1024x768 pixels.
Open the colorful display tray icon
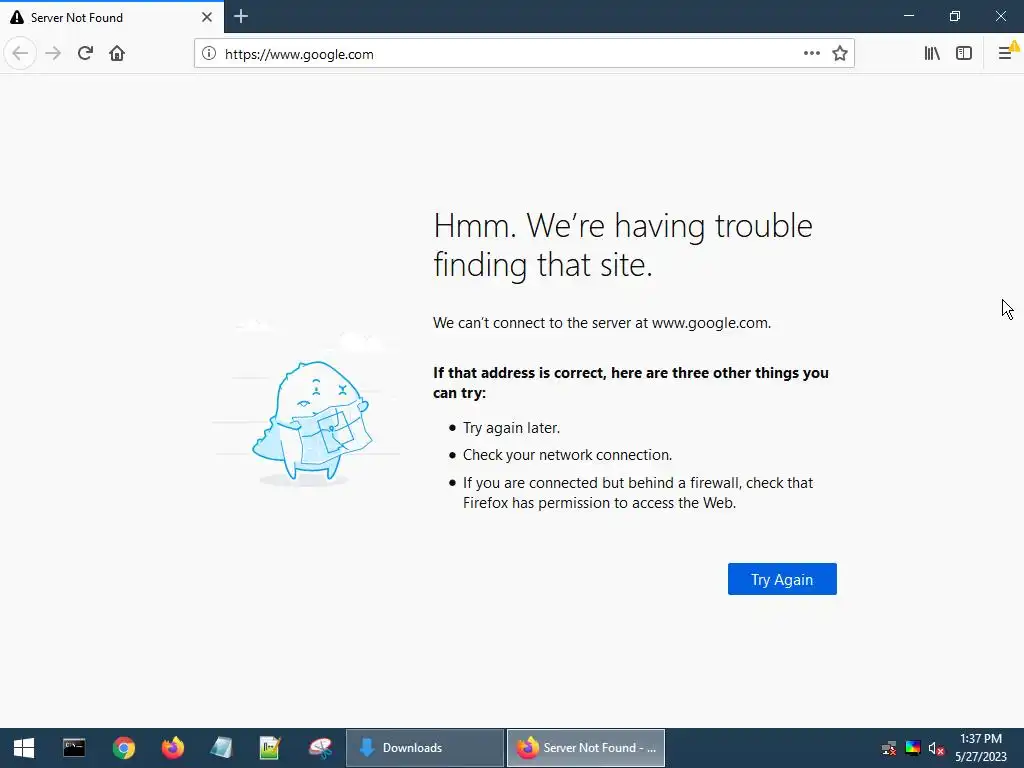[913, 748]
